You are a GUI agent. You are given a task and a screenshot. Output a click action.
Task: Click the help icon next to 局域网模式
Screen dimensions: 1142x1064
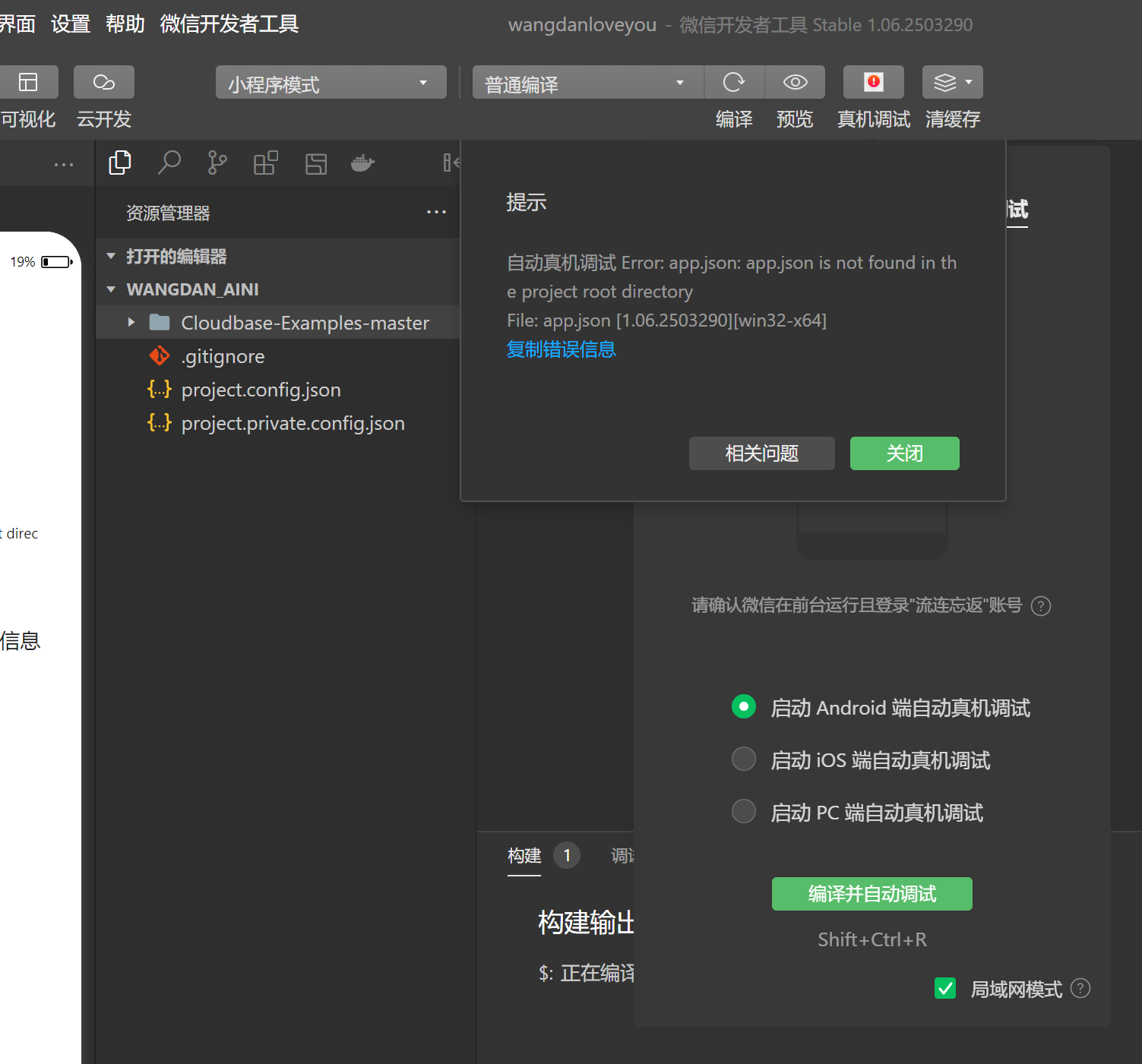tap(1080, 988)
